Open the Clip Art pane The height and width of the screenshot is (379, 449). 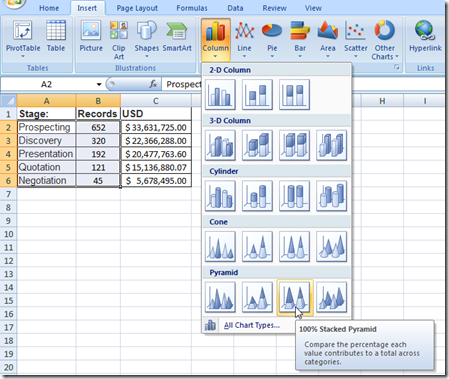pos(119,41)
